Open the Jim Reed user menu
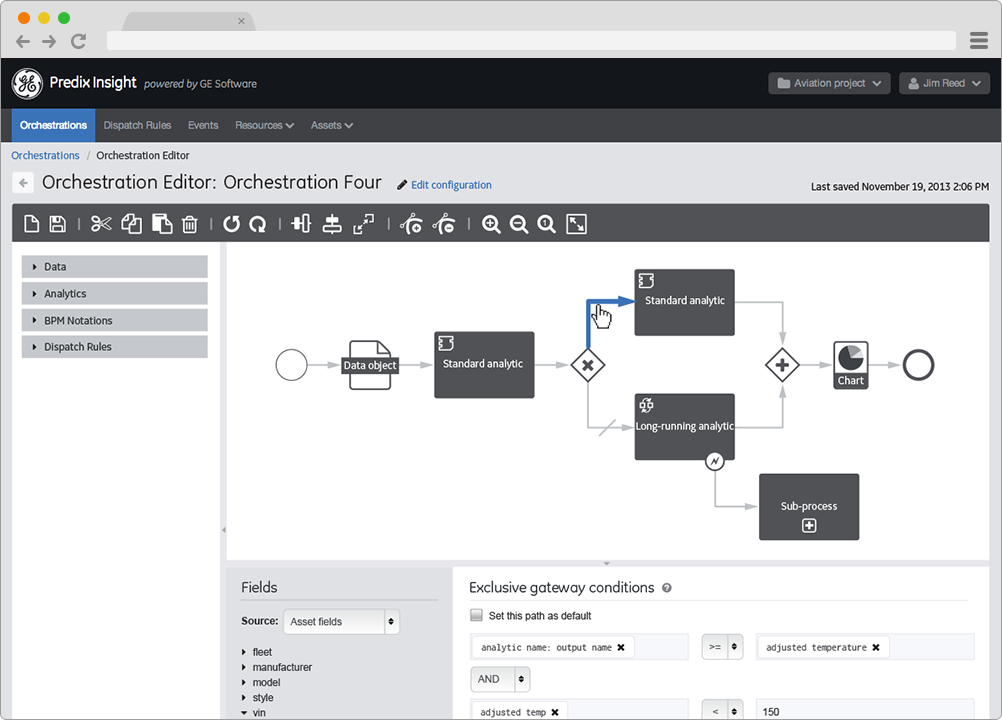 coord(944,83)
